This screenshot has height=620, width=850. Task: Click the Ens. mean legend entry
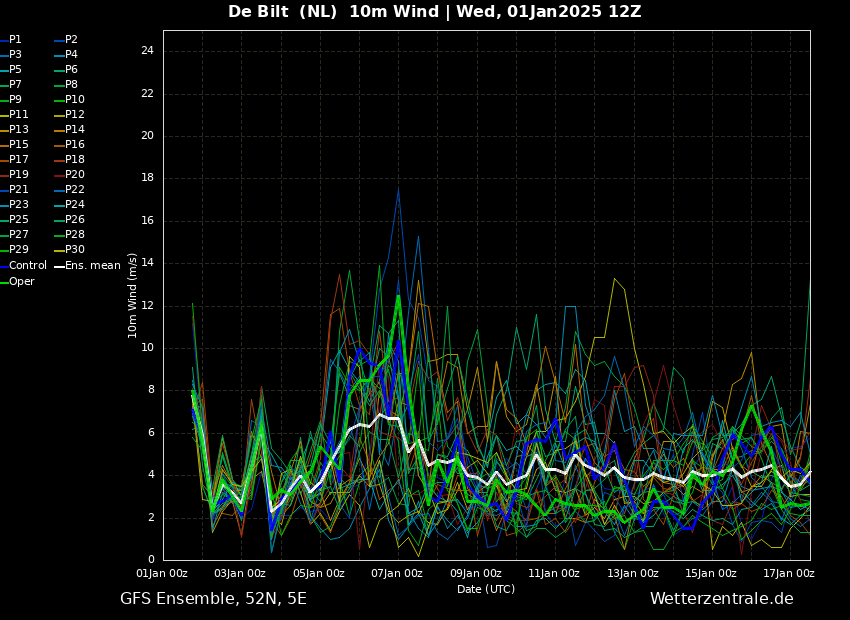pyautogui.click(x=92, y=266)
